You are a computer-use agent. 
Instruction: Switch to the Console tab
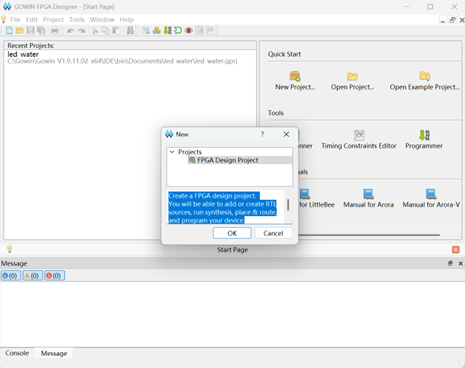coord(17,353)
